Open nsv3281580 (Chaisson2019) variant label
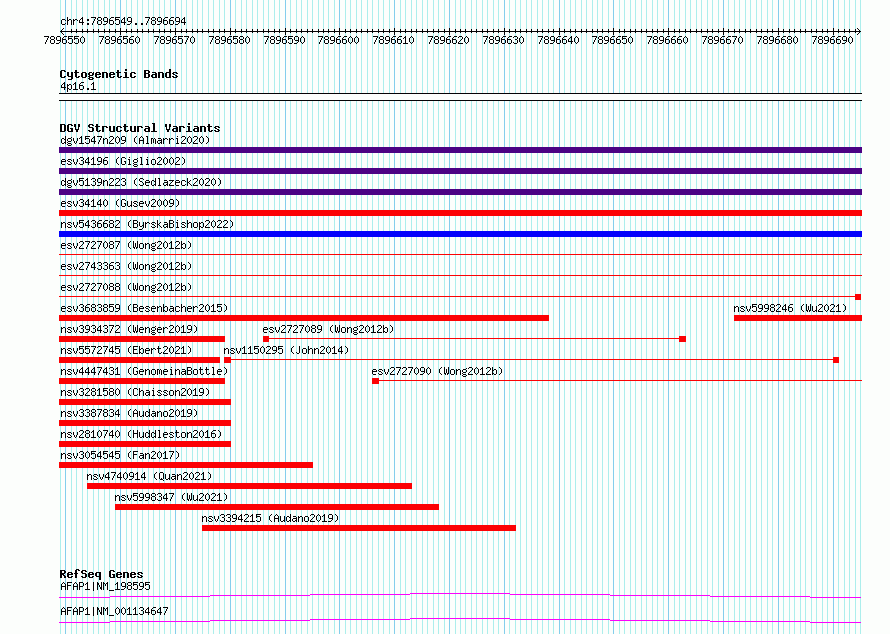This screenshot has height=634, width=890. click(135, 392)
